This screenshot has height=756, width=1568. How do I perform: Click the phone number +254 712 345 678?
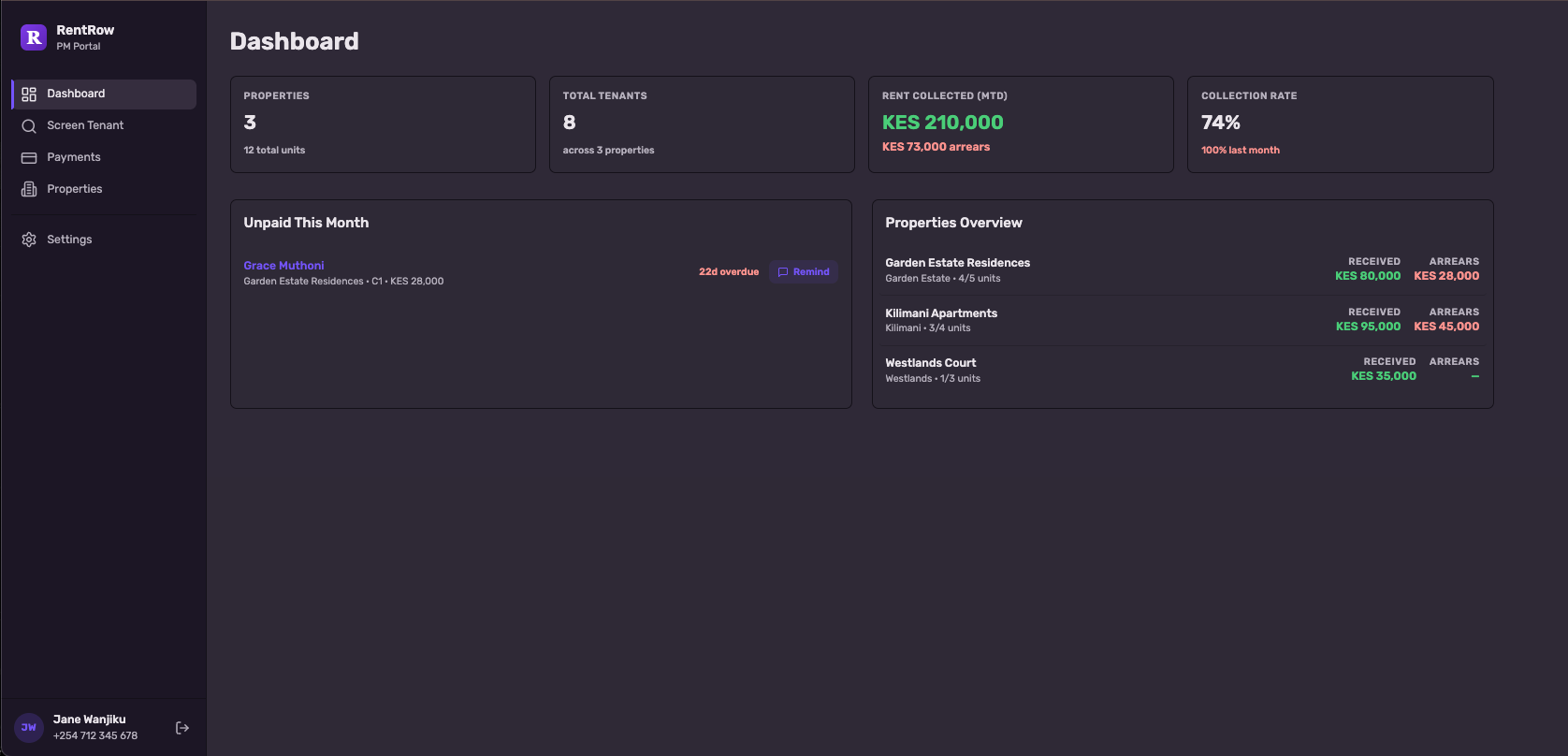click(95, 735)
